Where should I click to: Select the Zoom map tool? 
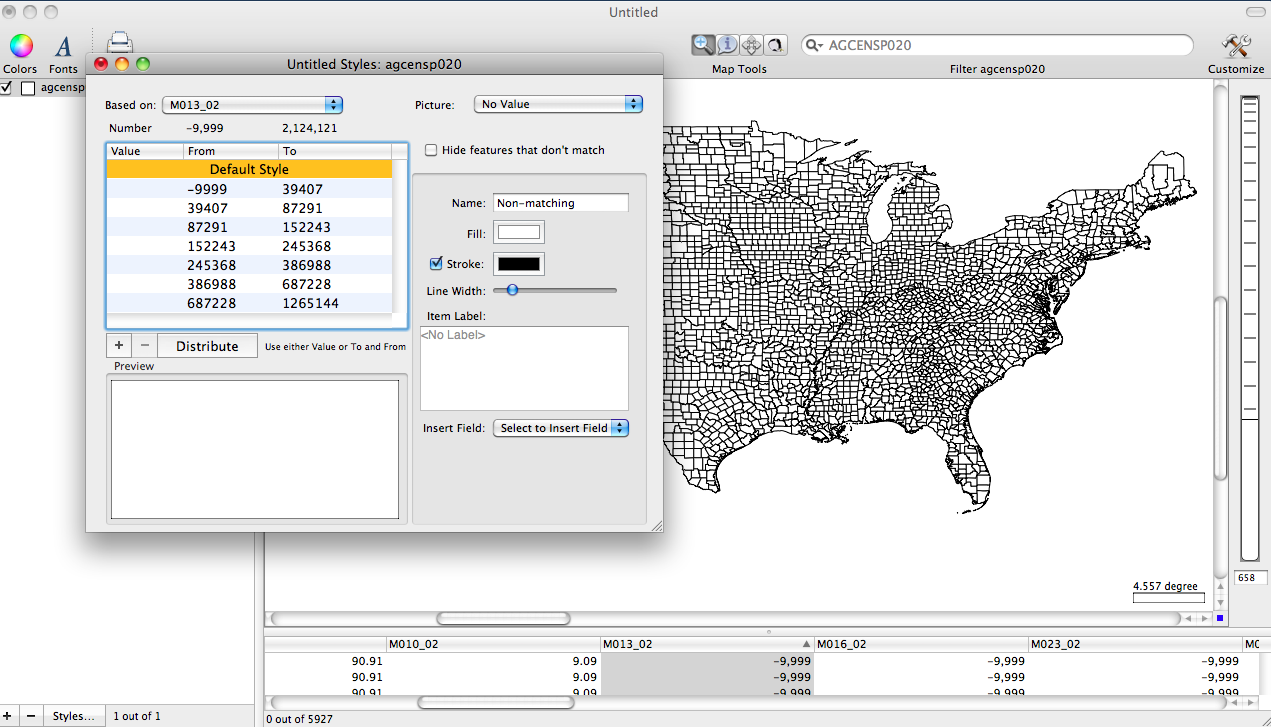704,45
